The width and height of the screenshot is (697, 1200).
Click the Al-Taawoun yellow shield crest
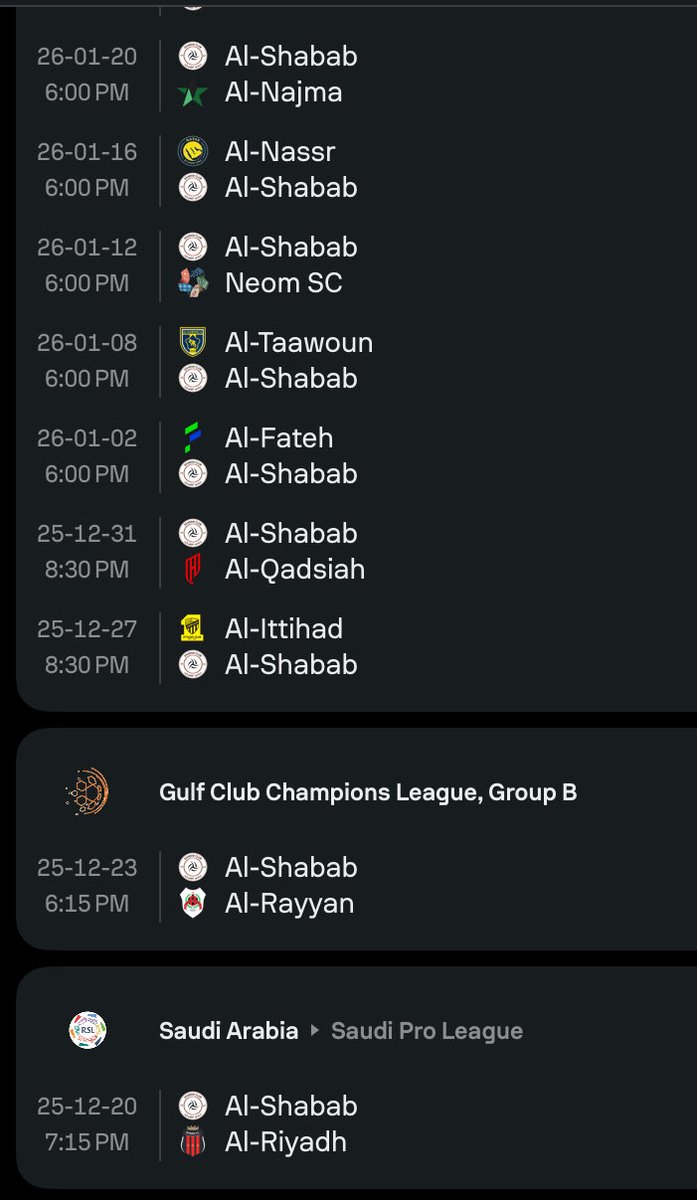point(193,343)
